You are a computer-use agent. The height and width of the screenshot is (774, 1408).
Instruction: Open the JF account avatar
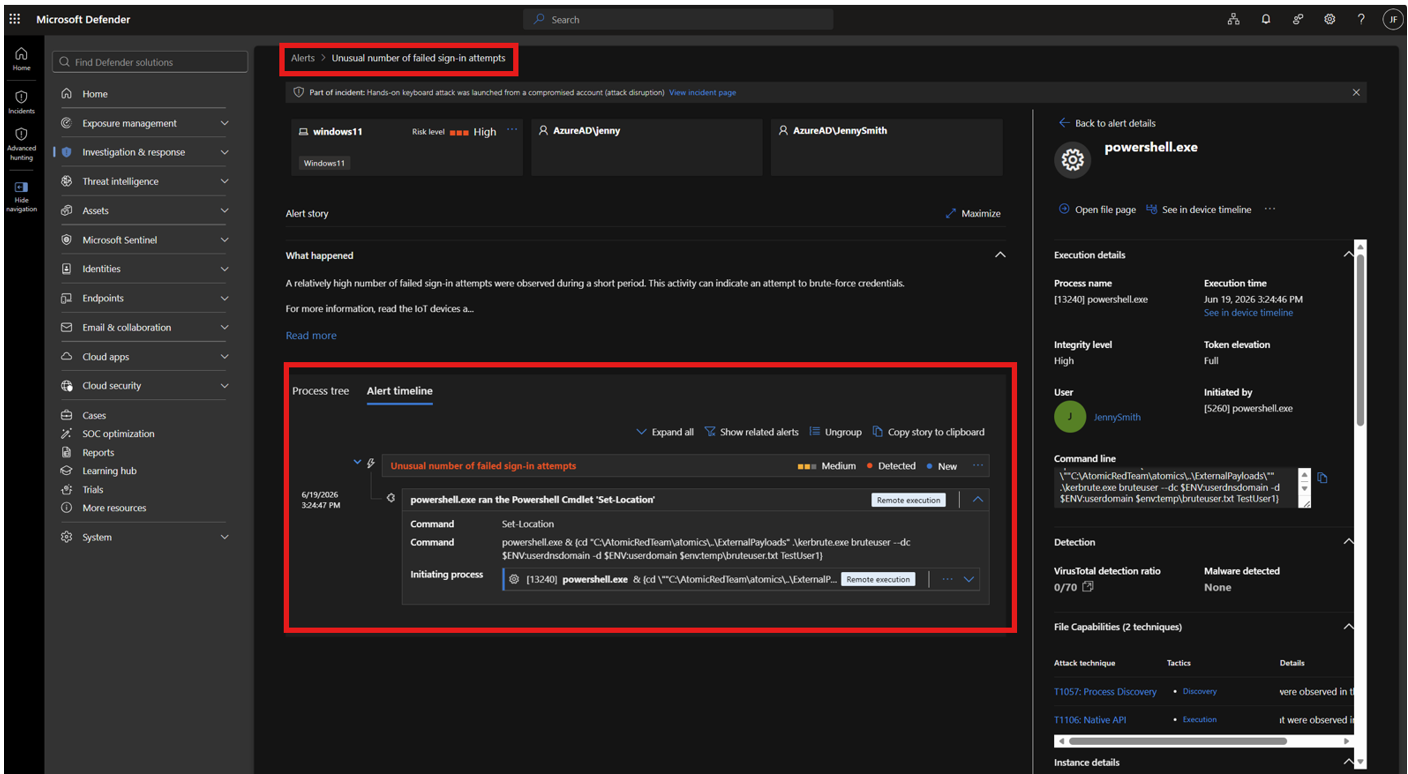click(x=1392, y=19)
